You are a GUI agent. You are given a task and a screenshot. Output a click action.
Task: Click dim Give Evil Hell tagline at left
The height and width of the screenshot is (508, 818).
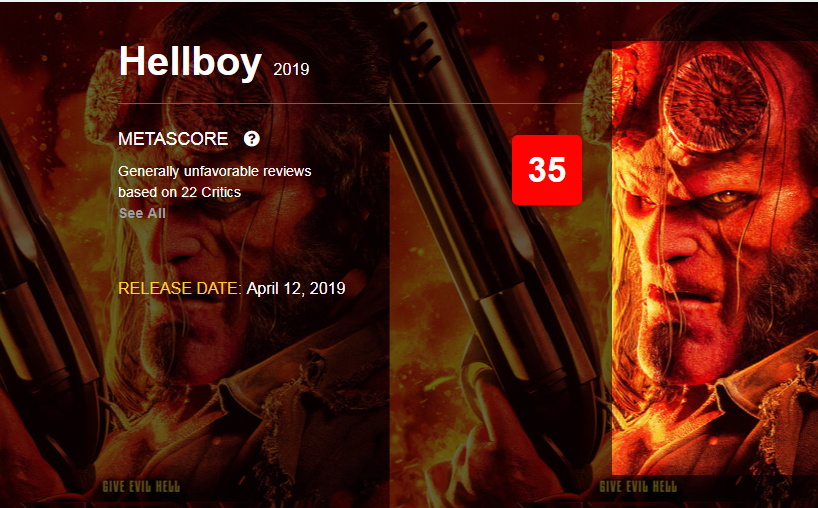pos(141,487)
